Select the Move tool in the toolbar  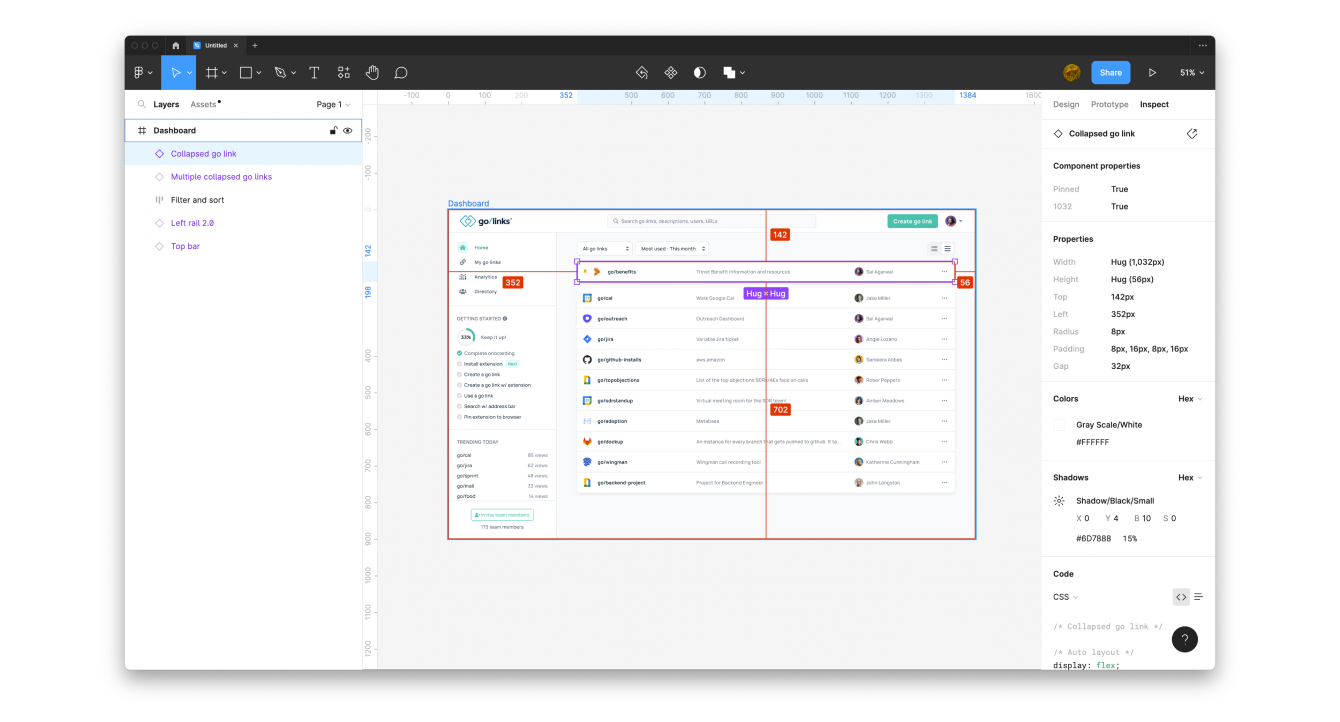(x=176, y=72)
